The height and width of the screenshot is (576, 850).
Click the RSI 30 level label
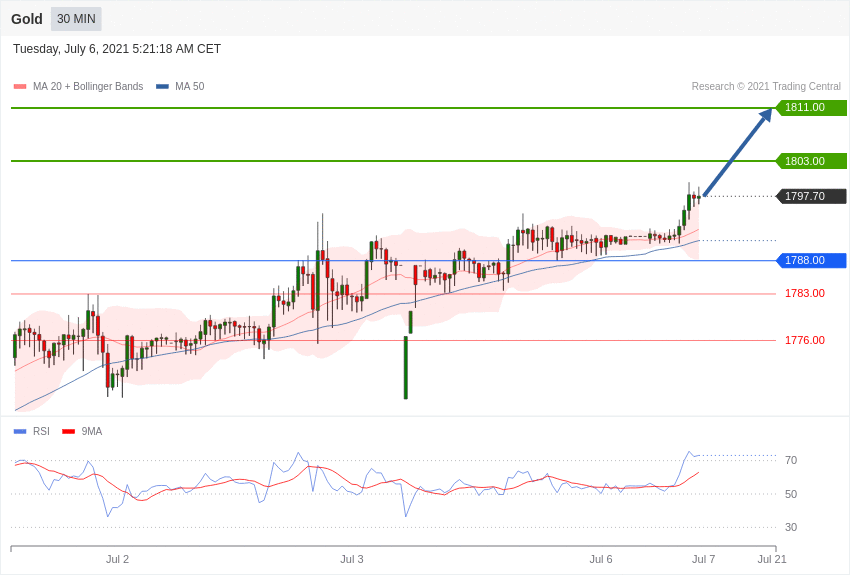791,527
